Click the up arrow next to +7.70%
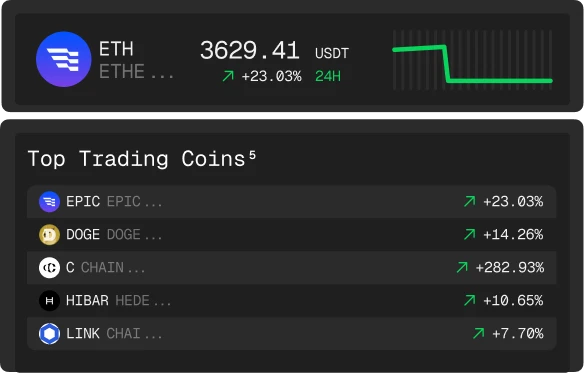Image resolution: width=584 pixels, height=373 pixels. (479, 333)
